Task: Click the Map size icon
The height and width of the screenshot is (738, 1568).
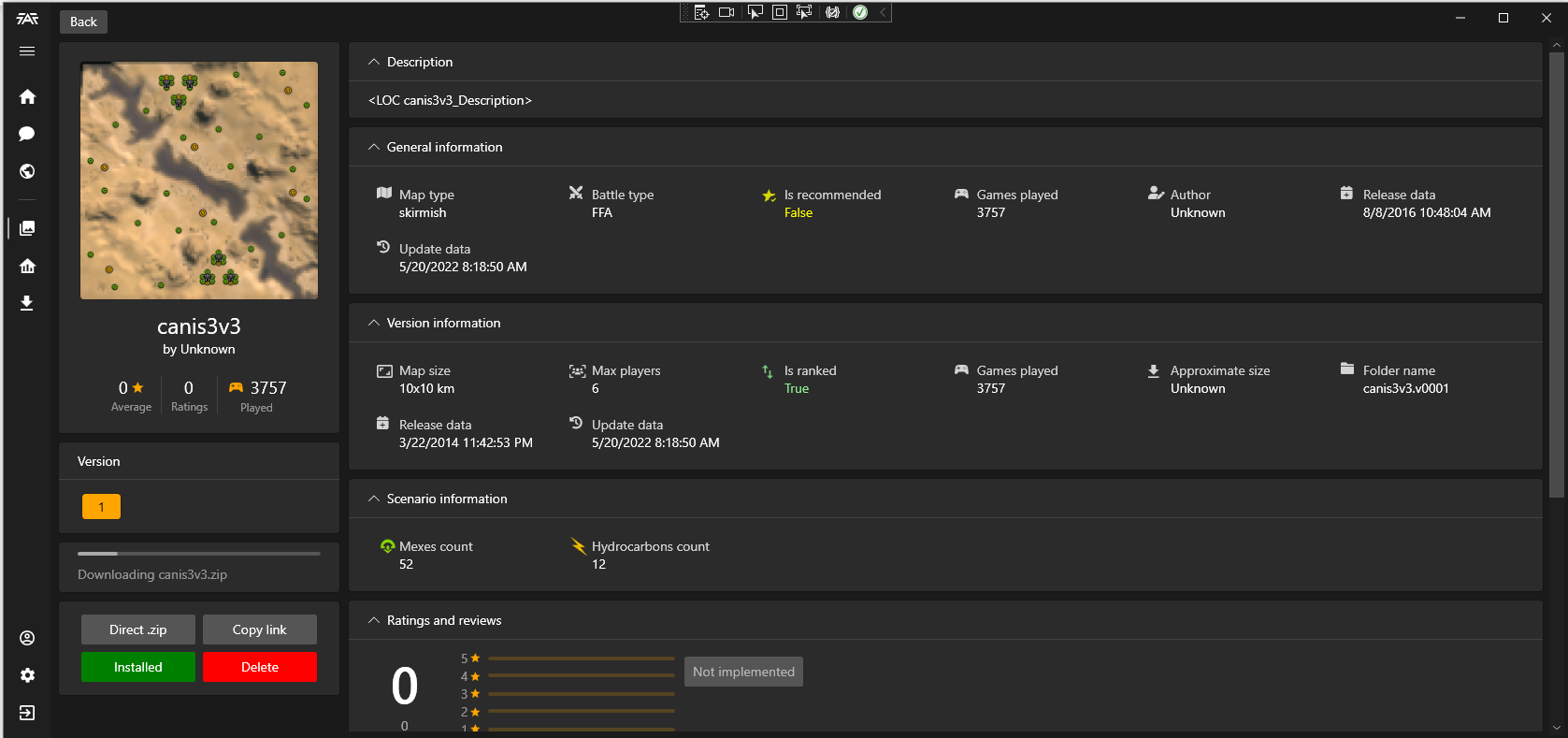Action: tap(384, 370)
